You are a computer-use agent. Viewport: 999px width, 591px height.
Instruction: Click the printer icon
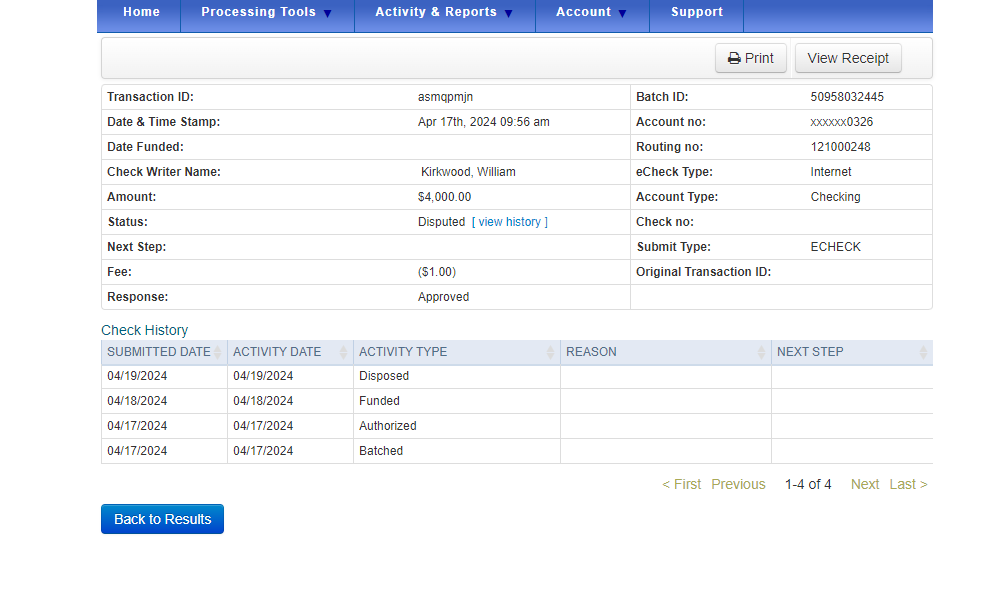[x=734, y=59]
